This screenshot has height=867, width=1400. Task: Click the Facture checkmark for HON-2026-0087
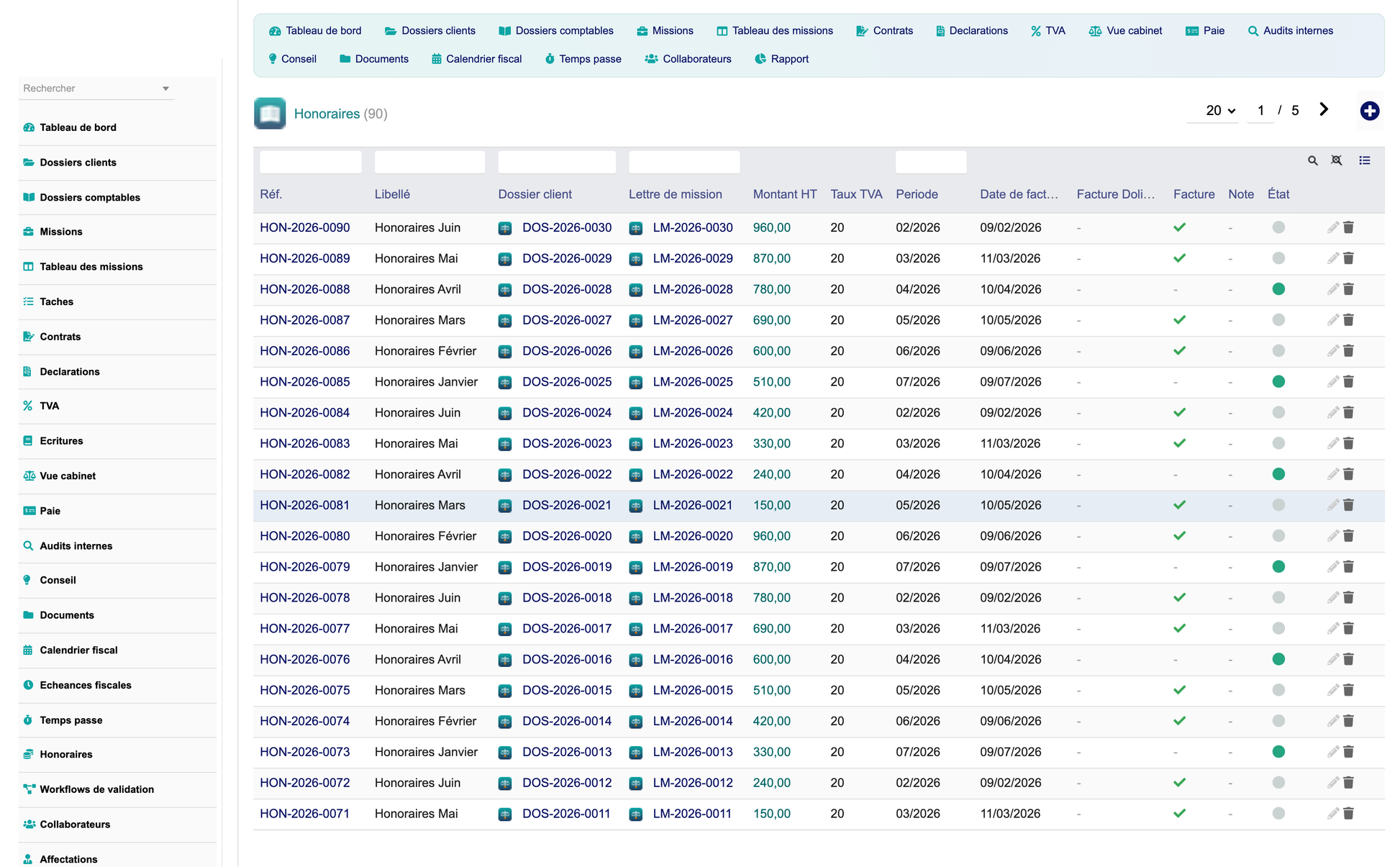point(1180,320)
